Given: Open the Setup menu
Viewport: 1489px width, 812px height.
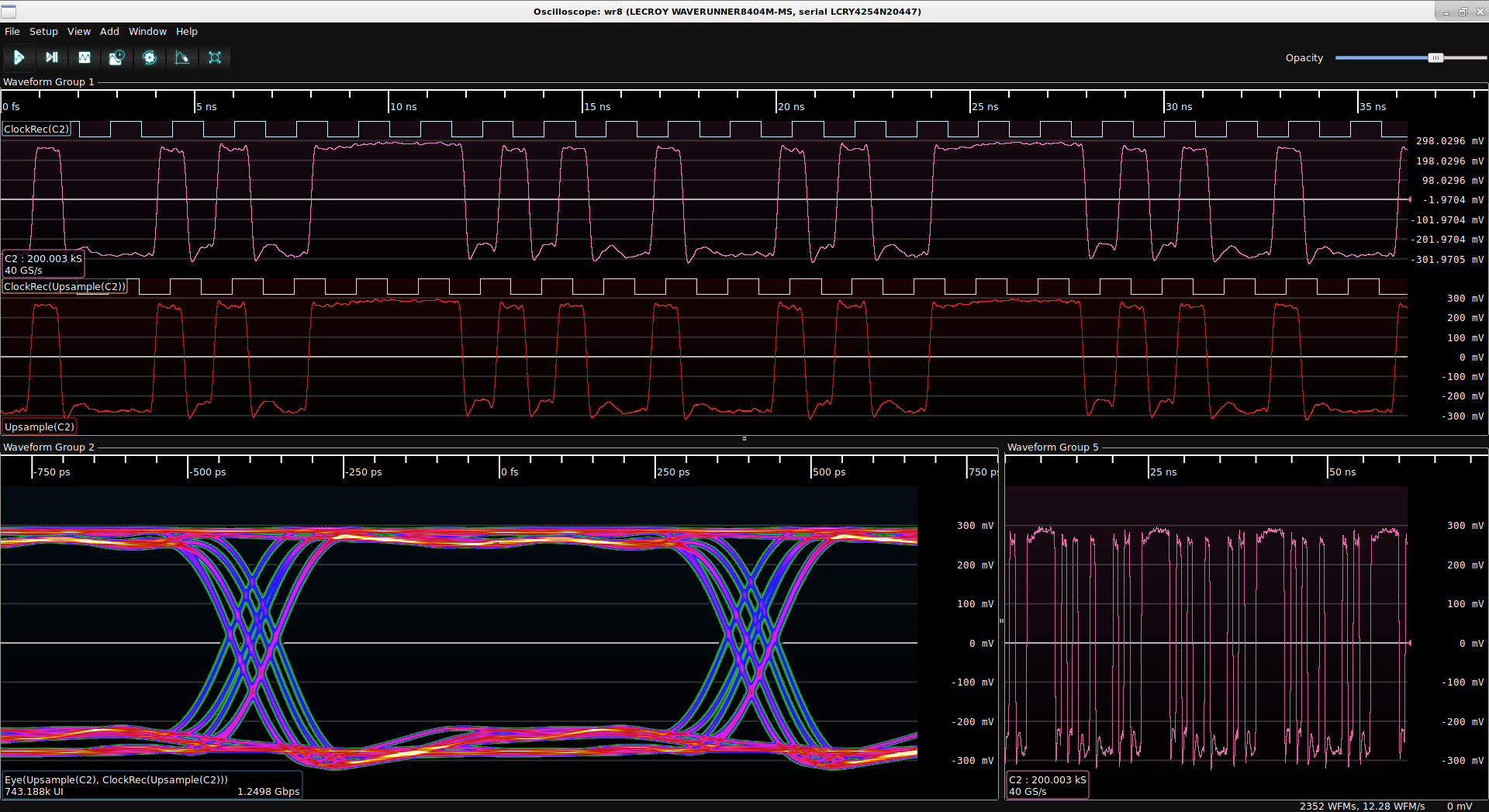Looking at the screenshot, I should pyautogui.click(x=43, y=32).
